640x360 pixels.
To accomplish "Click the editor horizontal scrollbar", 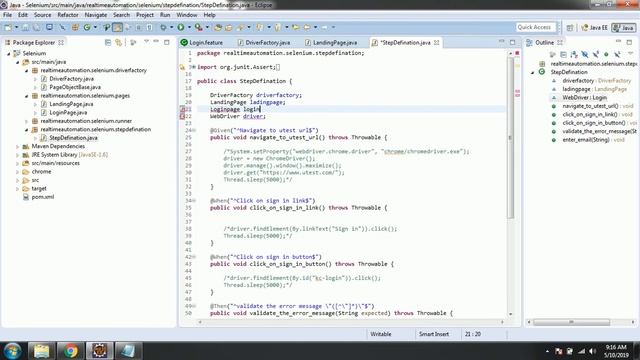I will pos(351,322).
